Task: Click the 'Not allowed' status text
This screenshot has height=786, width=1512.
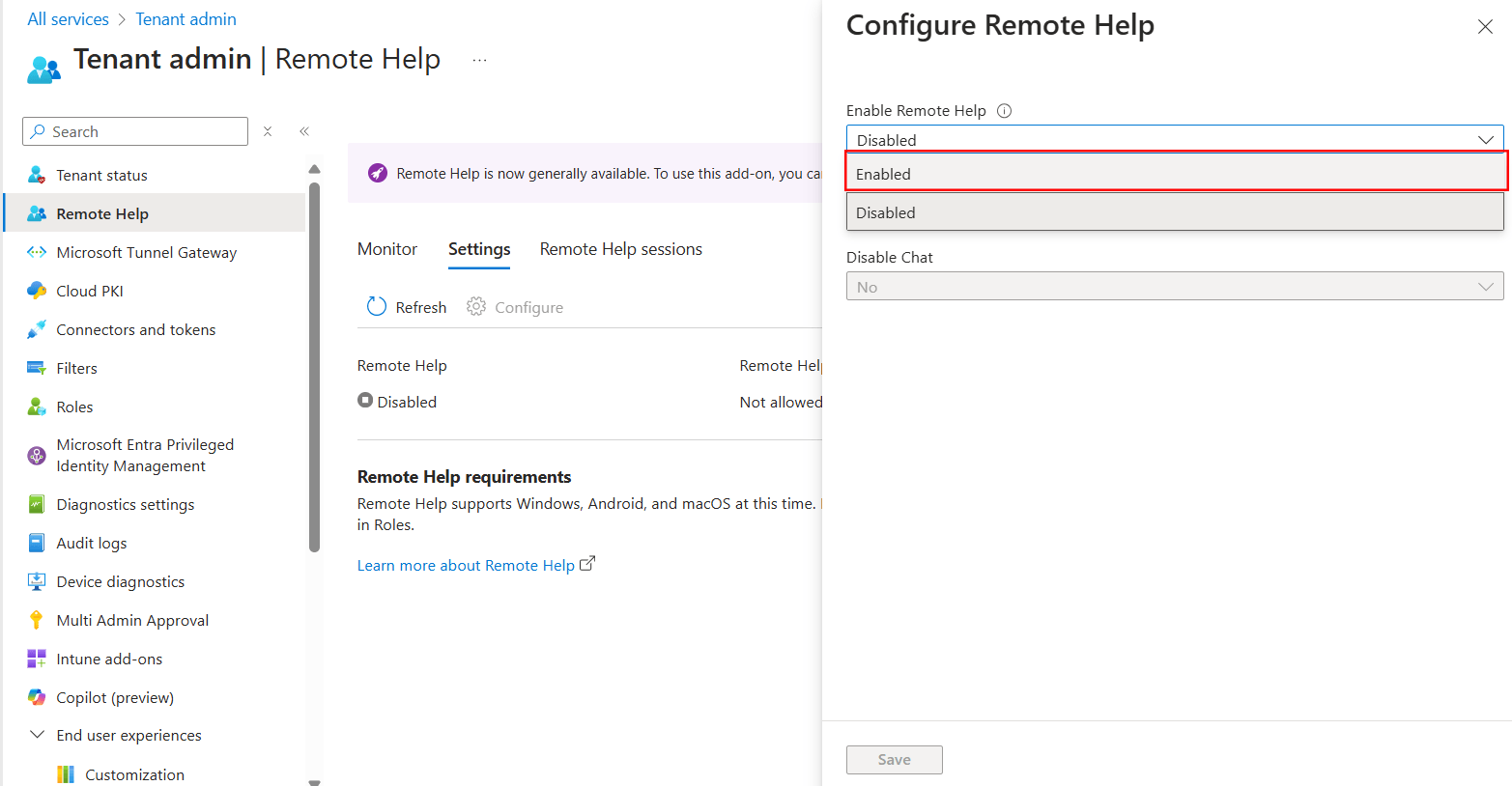Action: tap(781, 402)
